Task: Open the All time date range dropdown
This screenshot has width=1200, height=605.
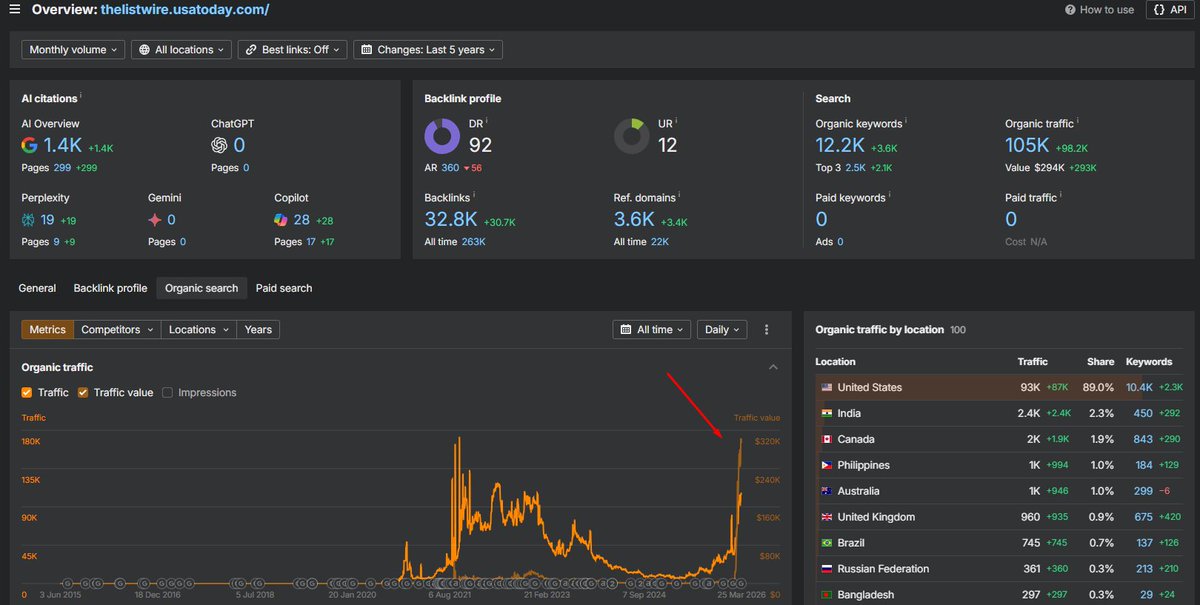Action: pos(652,329)
